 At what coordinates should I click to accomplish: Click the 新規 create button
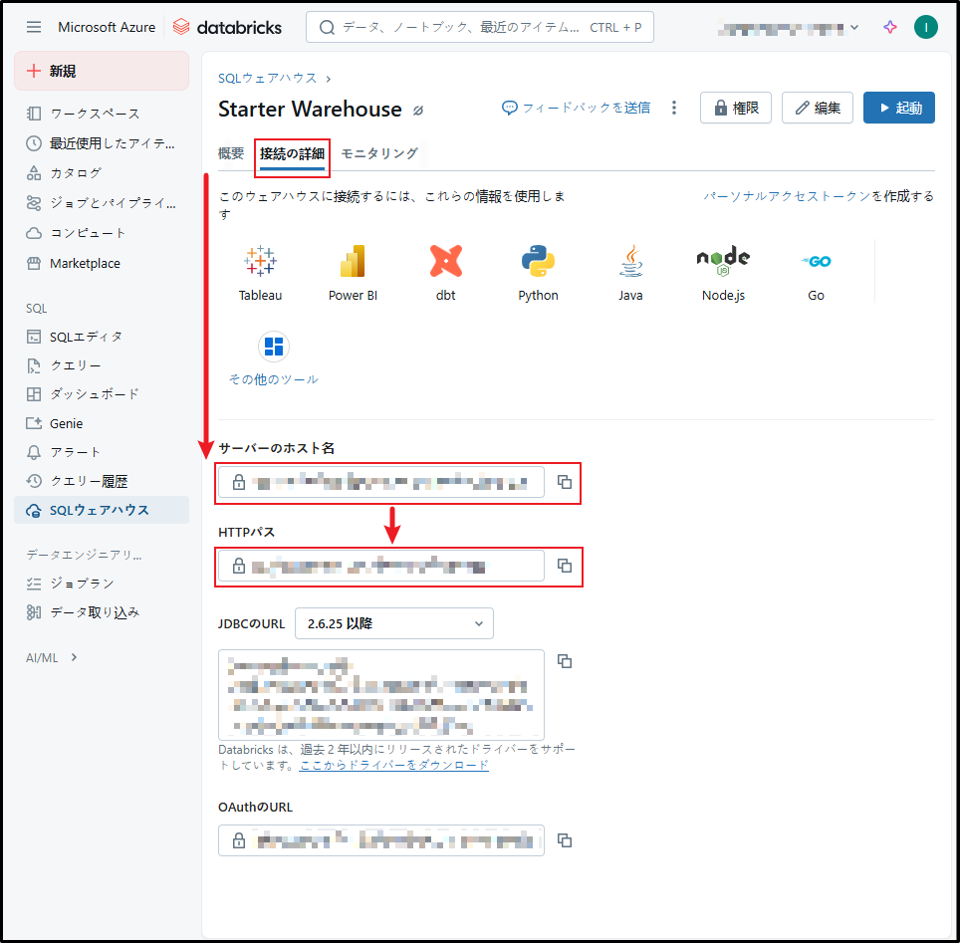[x=102, y=71]
